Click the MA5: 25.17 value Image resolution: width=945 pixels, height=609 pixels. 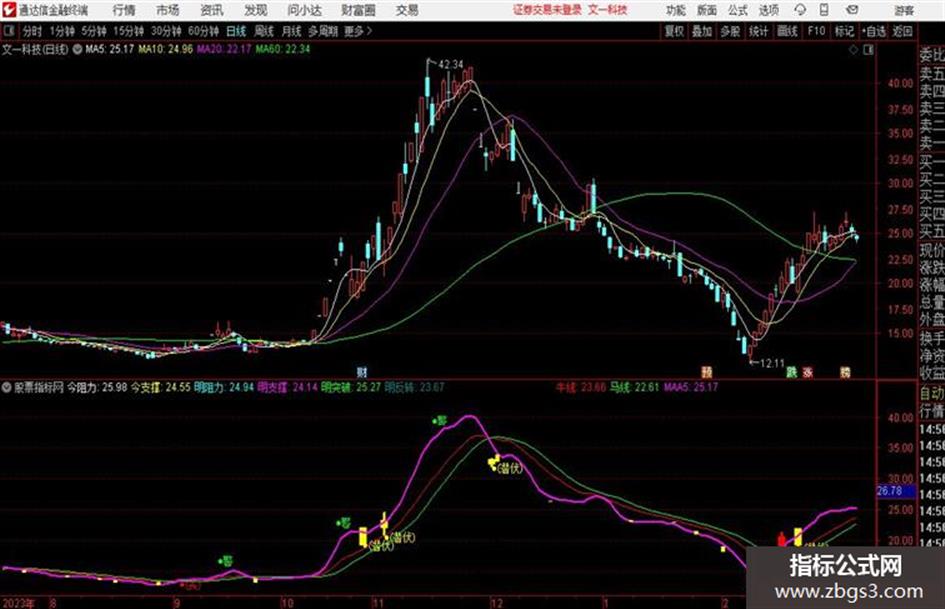(110, 49)
